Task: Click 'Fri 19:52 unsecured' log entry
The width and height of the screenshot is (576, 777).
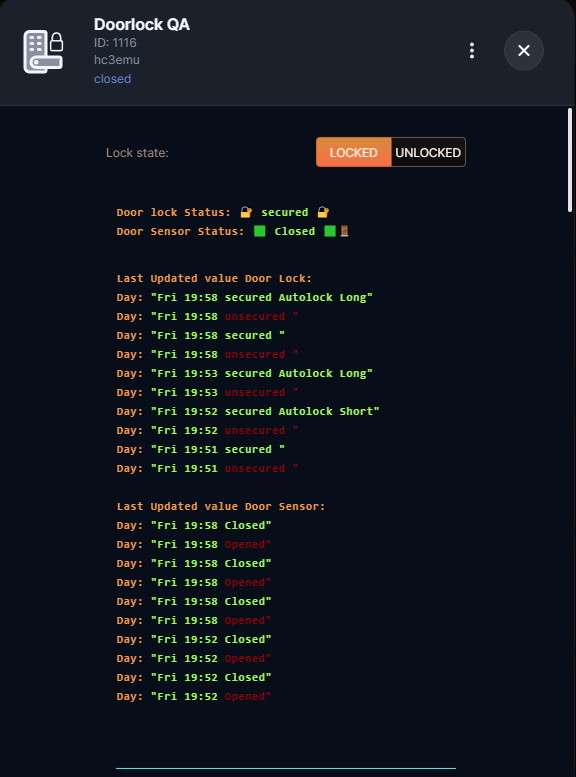Action: click(x=208, y=430)
